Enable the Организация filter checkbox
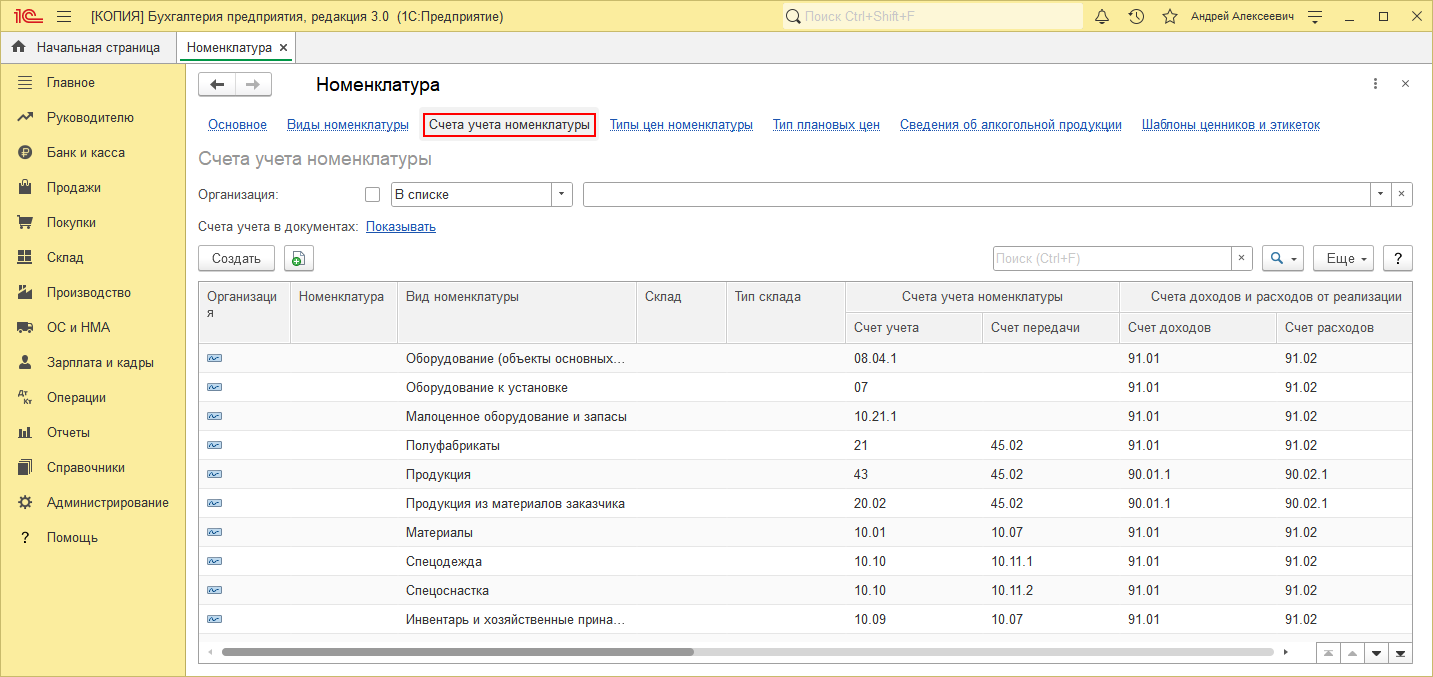Image resolution: width=1433 pixels, height=677 pixels. pyautogui.click(x=373, y=194)
